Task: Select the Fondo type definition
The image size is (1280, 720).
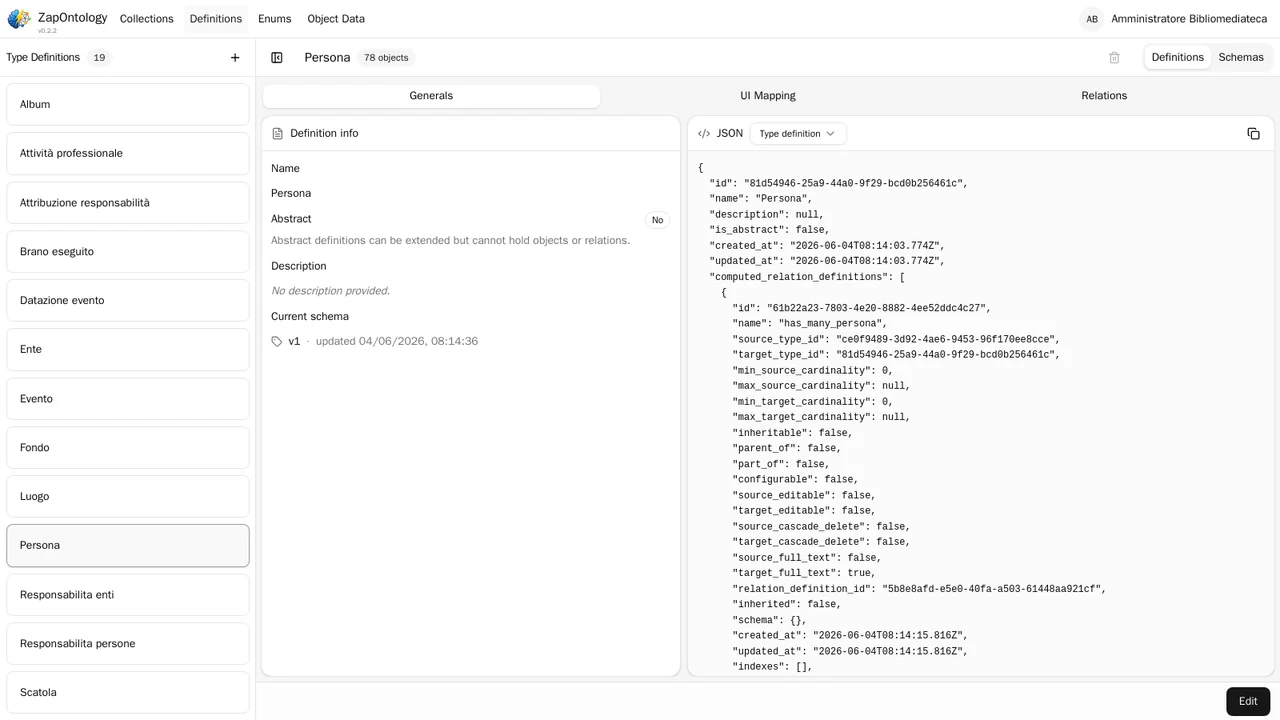Action: [128, 448]
